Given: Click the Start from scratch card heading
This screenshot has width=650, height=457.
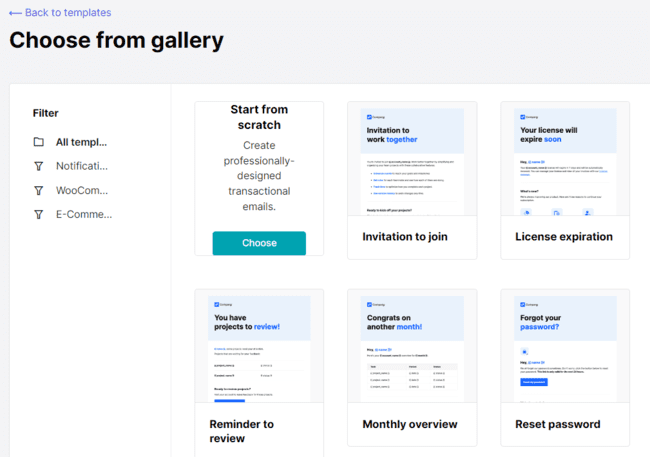Looking at the screenshot, I should click(x=259, y=117).
